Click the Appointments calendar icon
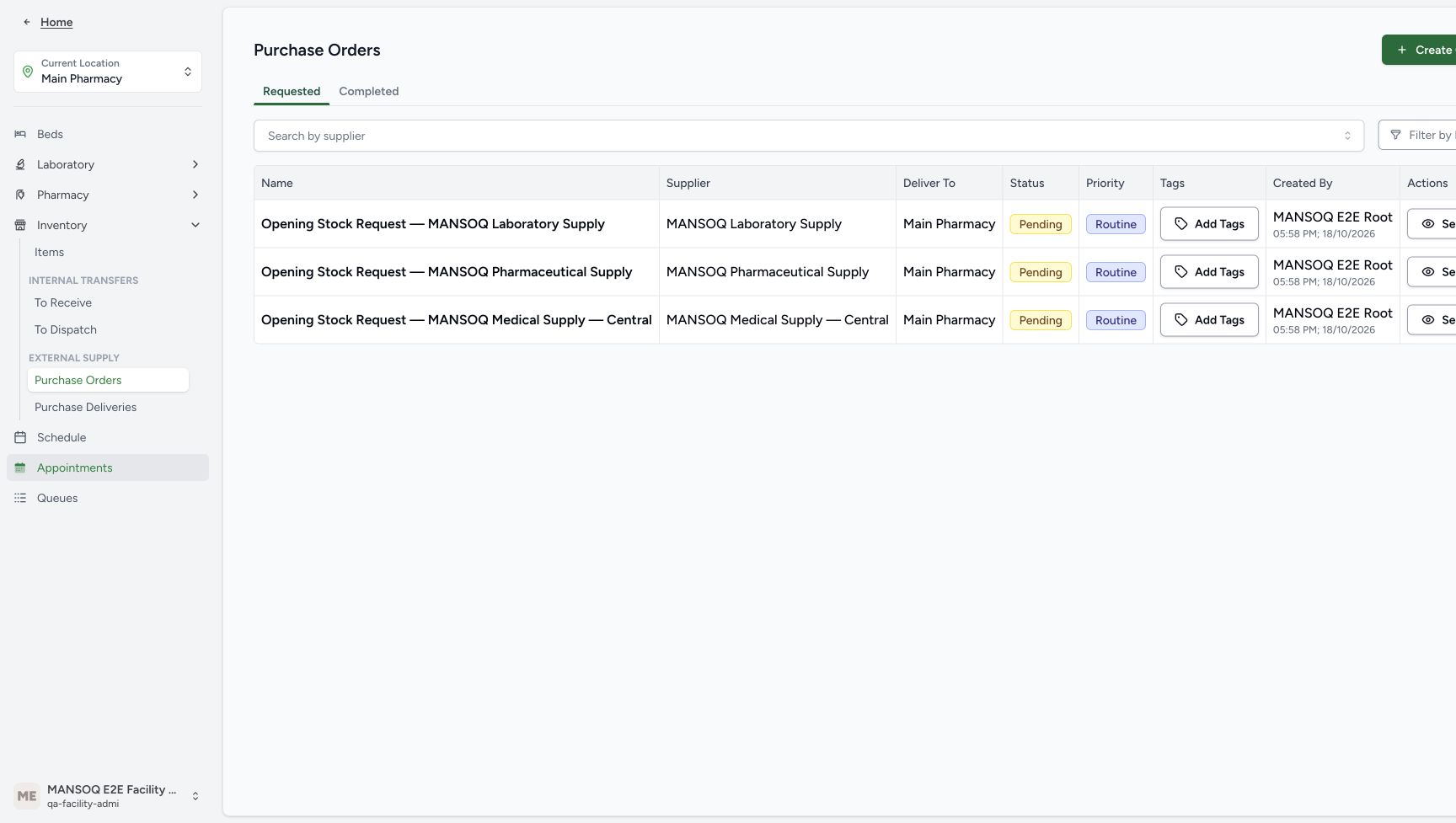1456x823 pixels. coord(20,468)
